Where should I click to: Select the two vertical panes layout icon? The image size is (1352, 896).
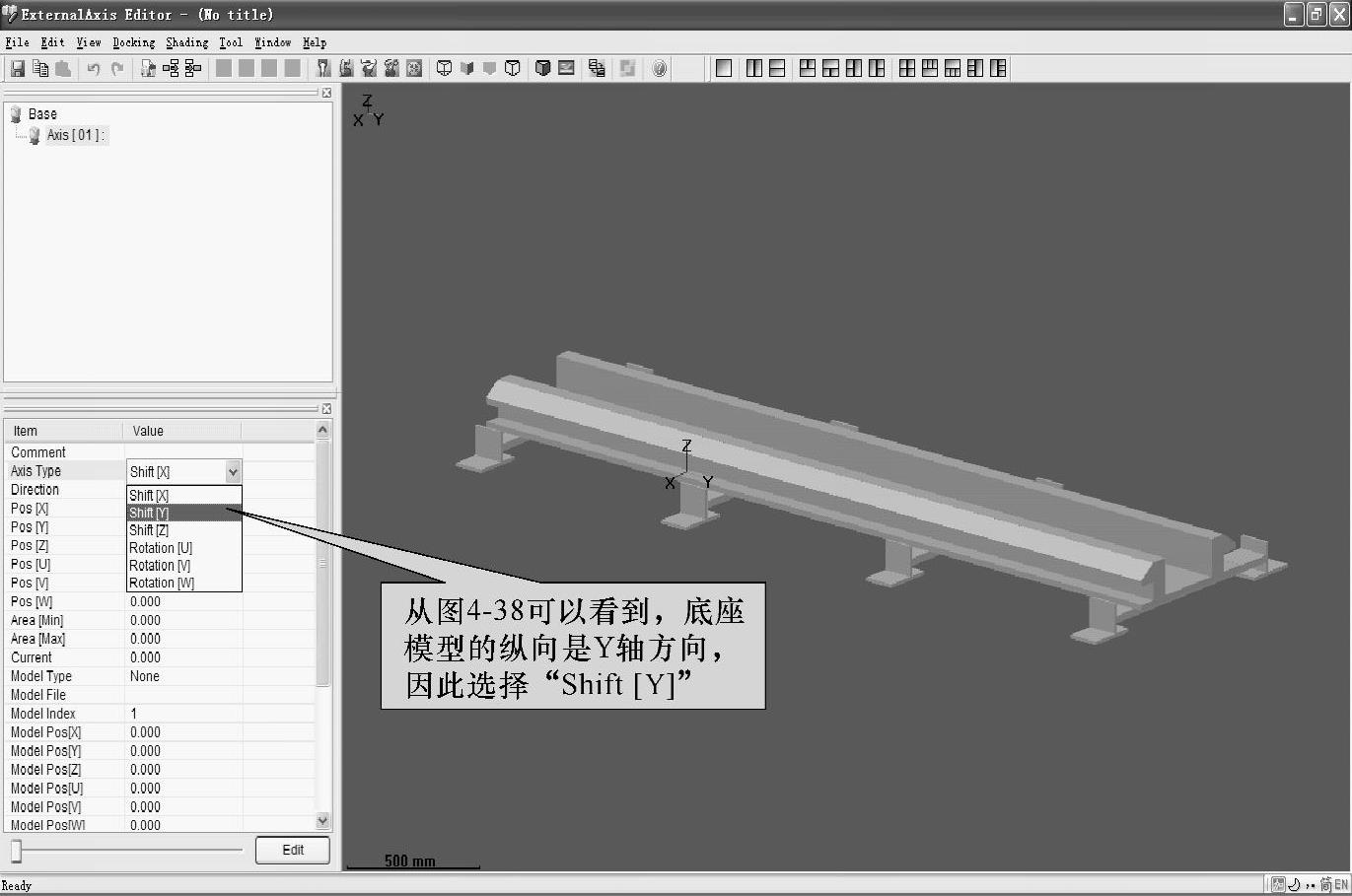click(x=754, y=68)
